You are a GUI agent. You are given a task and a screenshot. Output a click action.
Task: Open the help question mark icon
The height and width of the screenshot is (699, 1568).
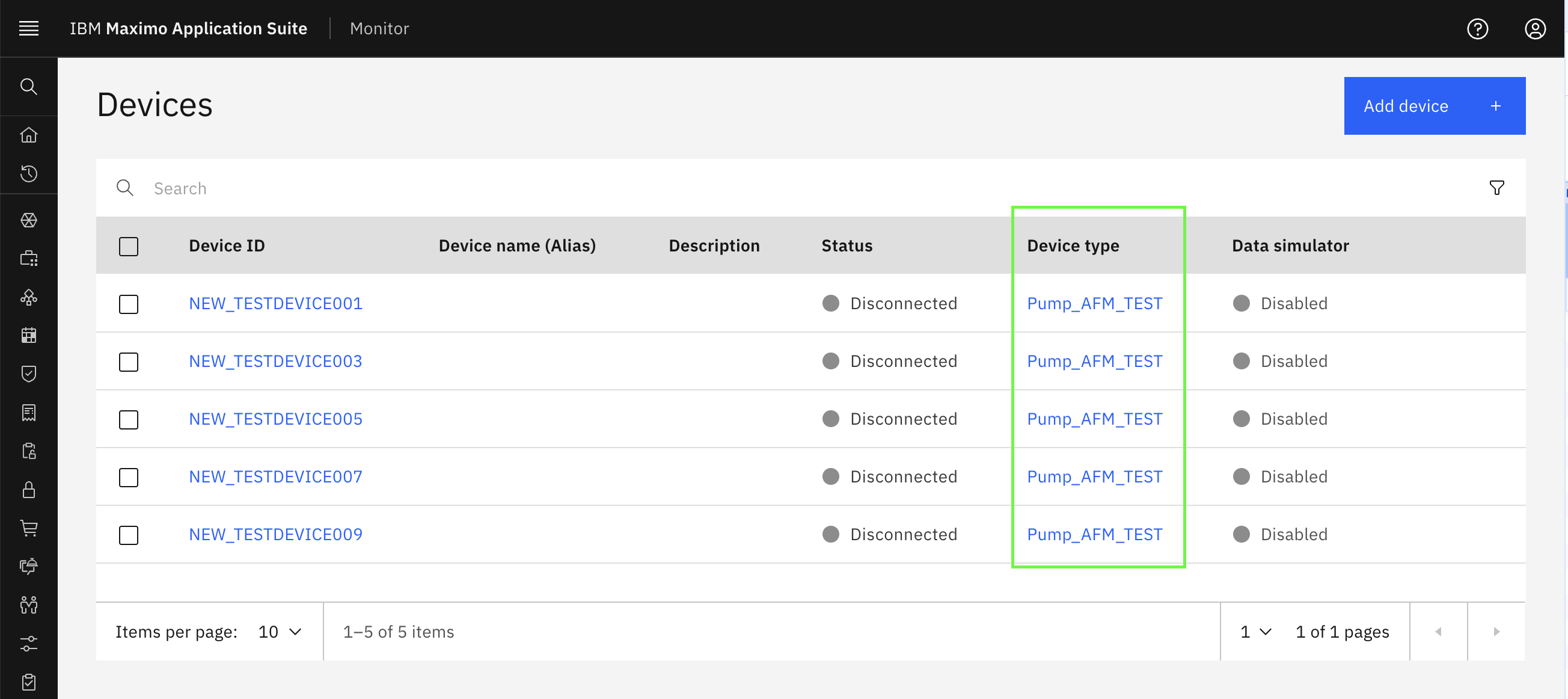point(1477,29)
